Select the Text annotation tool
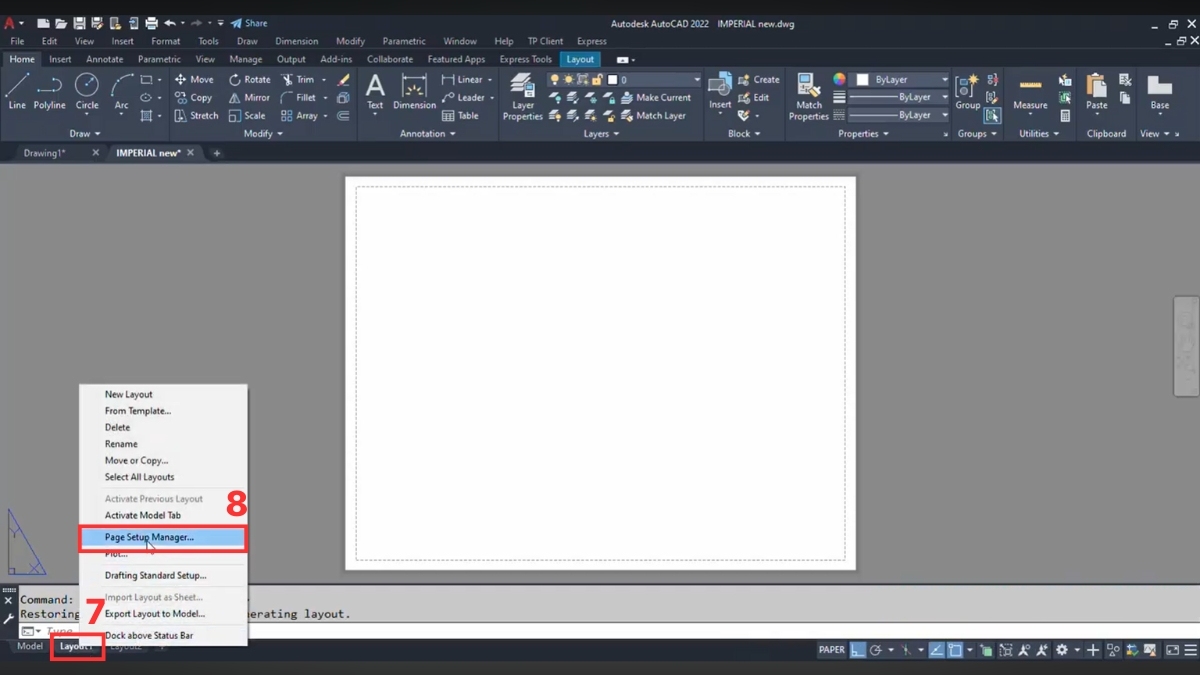The width and height of the screenshot is (1200, 675). pyautogui.click(x=375, y=90)
